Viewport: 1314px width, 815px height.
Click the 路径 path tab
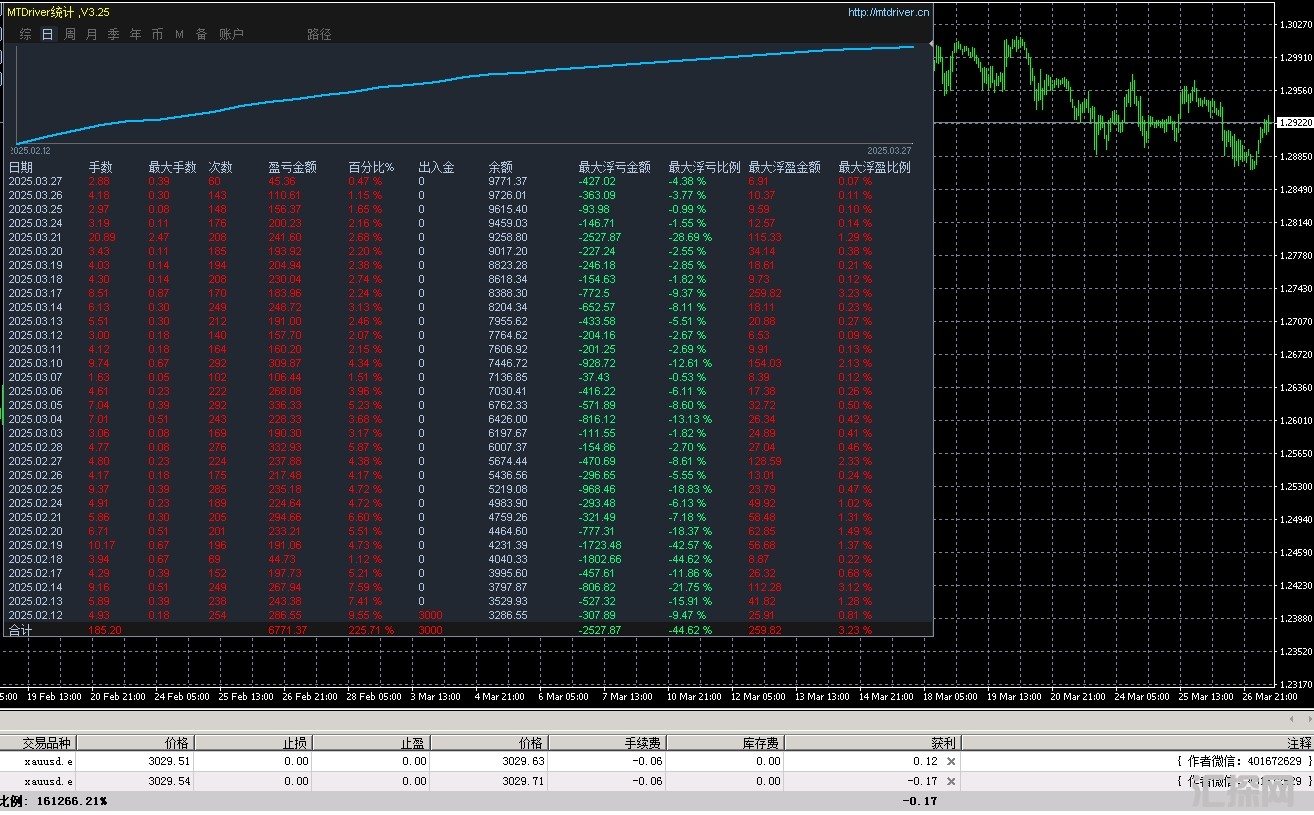pyautogui.click(x=319, y=34)
